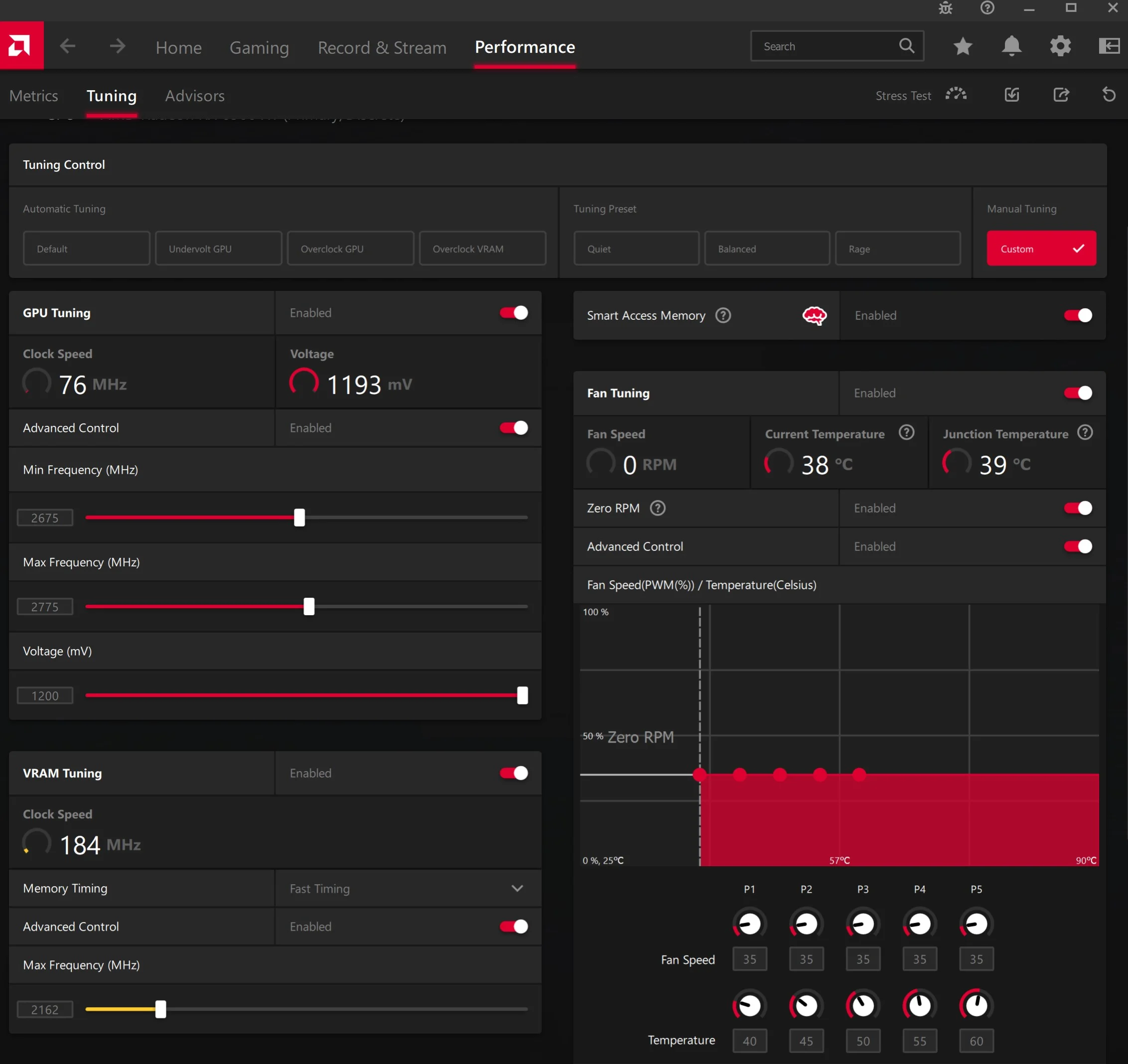Click the bug report icon

tap(945, 8)
